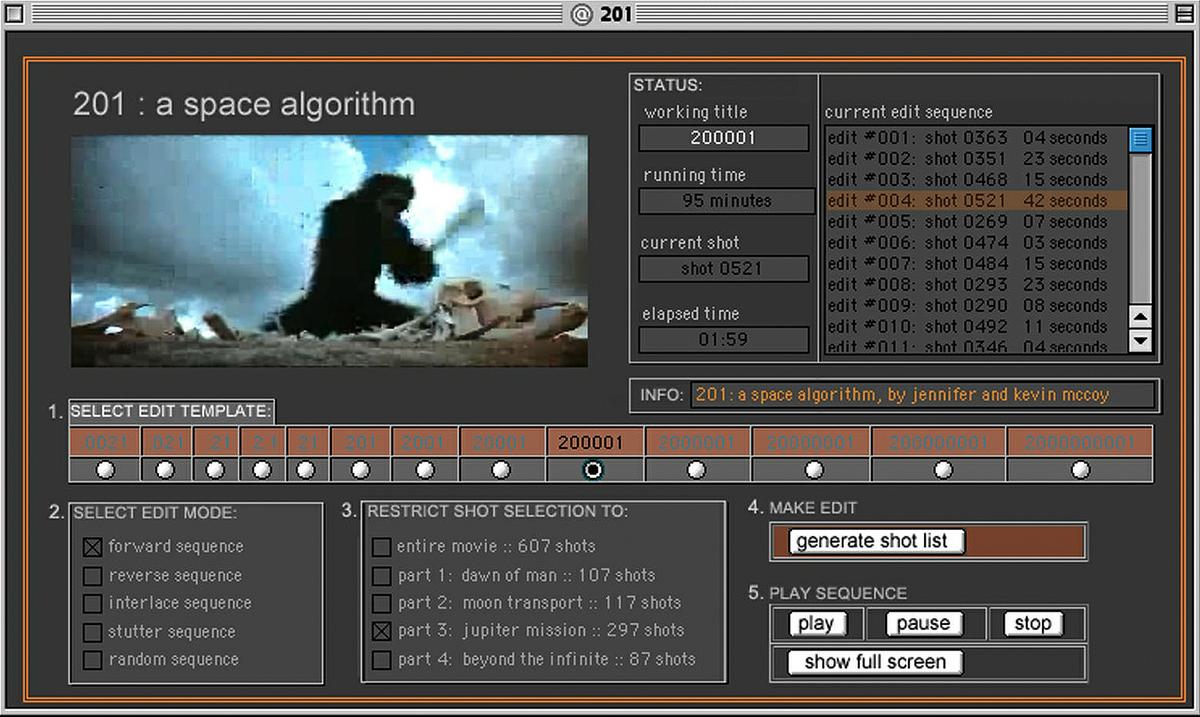The width and height of the screenshot is (1200, 717).
Task: Select the 201 edit template radio button
Action: 360,469
